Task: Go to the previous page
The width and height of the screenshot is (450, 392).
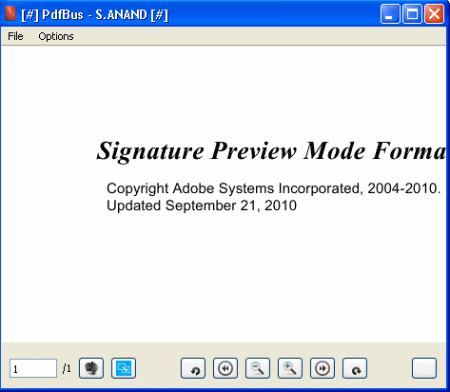Action: pos(225,368)
